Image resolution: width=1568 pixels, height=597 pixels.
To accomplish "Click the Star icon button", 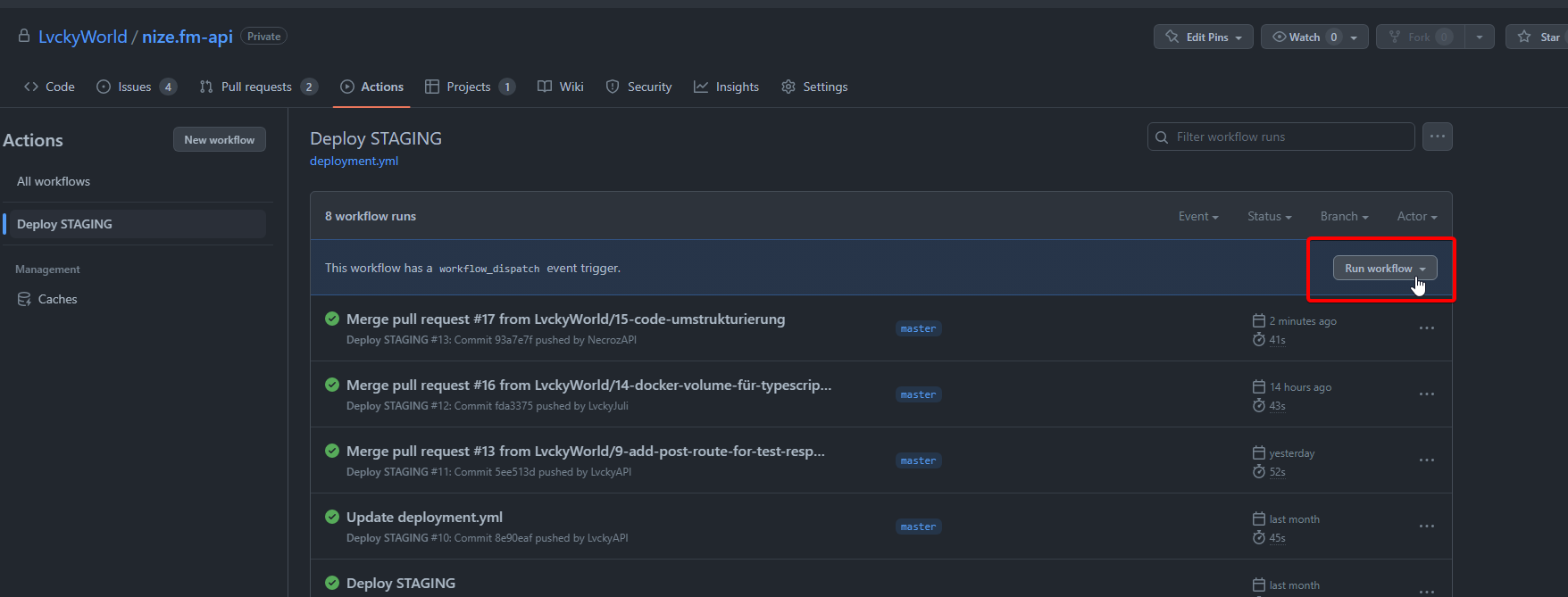I will (1524, 37).
